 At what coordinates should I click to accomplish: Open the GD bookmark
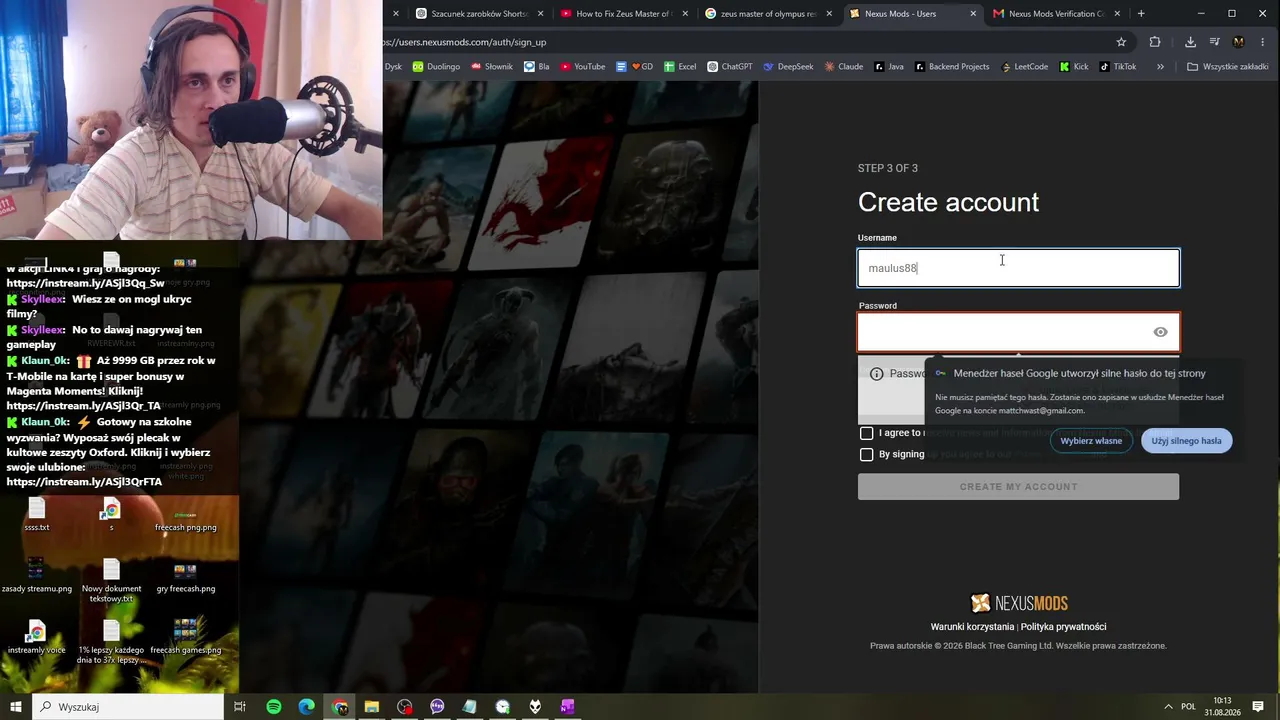634,67
